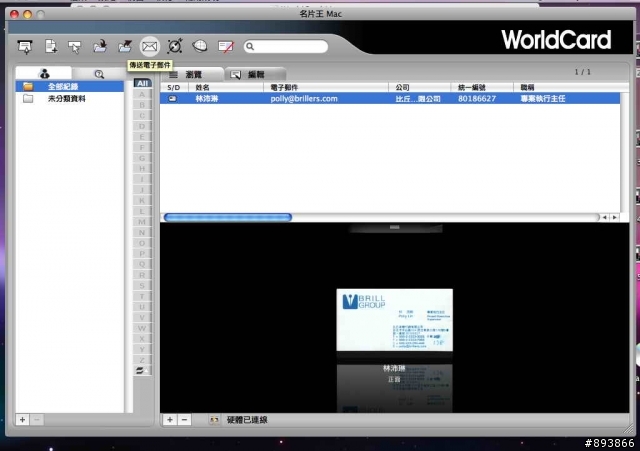
Task: Click the 硬體已連線 status text
Action: click(247, 420)
